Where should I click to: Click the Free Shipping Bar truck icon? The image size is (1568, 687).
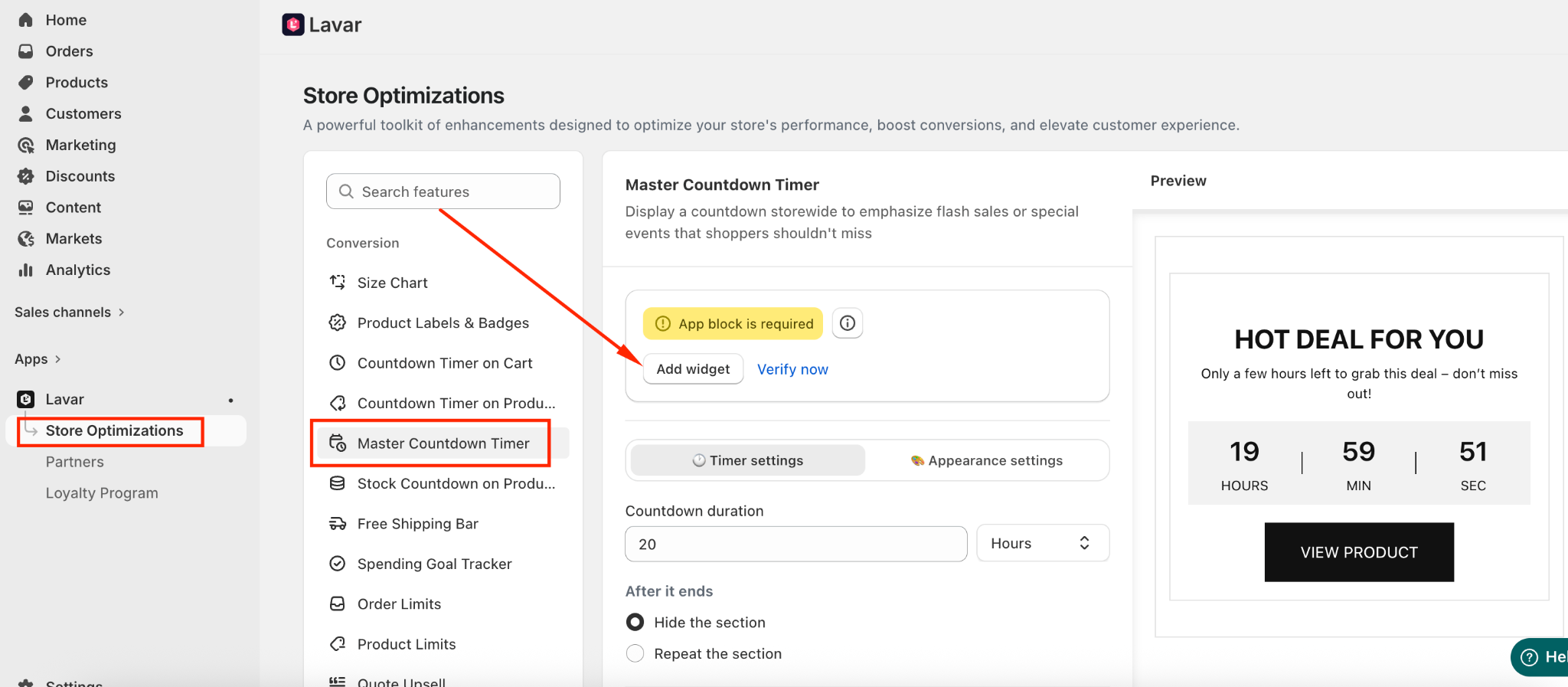tap(337, 524)
